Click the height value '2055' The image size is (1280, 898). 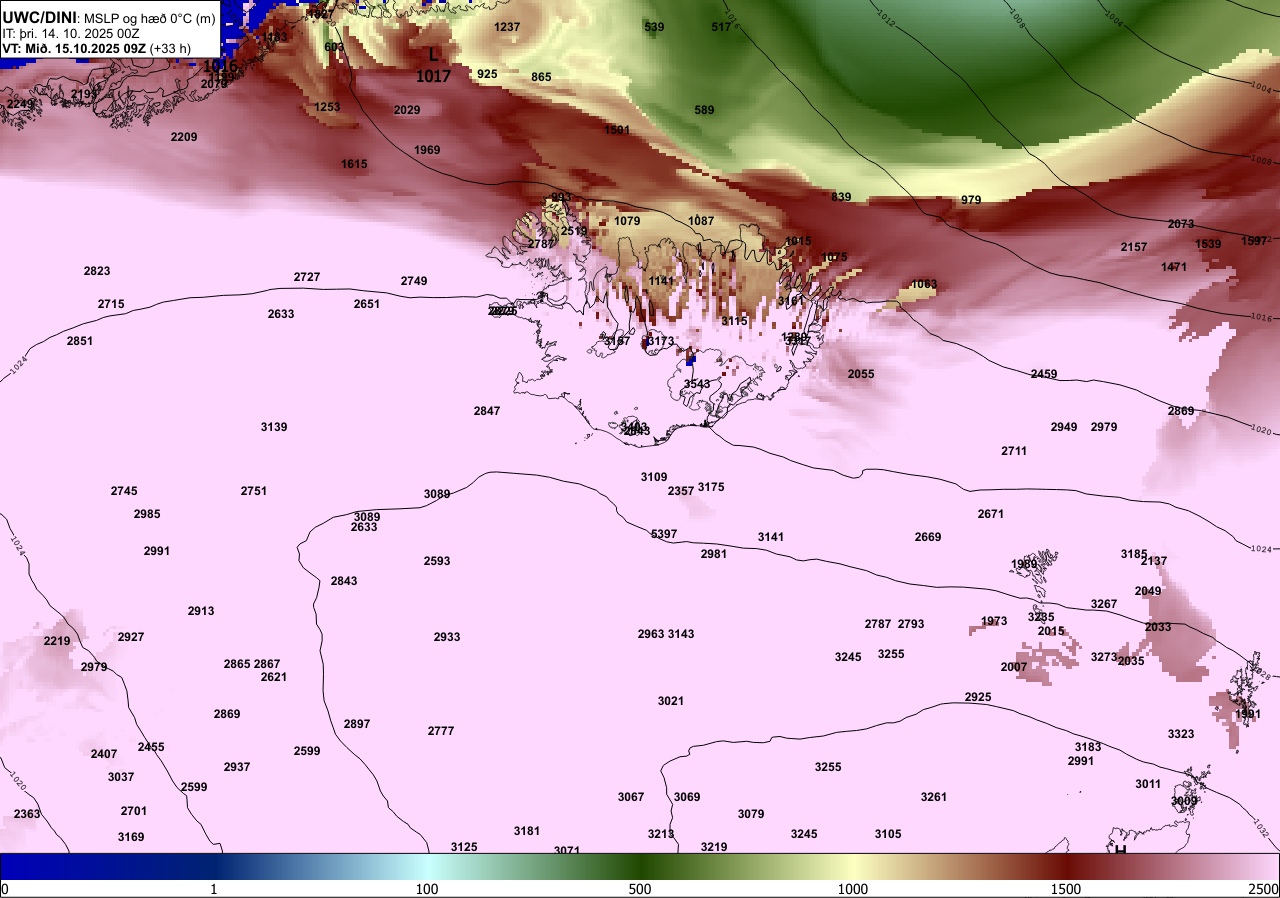[x=861, y=374]
